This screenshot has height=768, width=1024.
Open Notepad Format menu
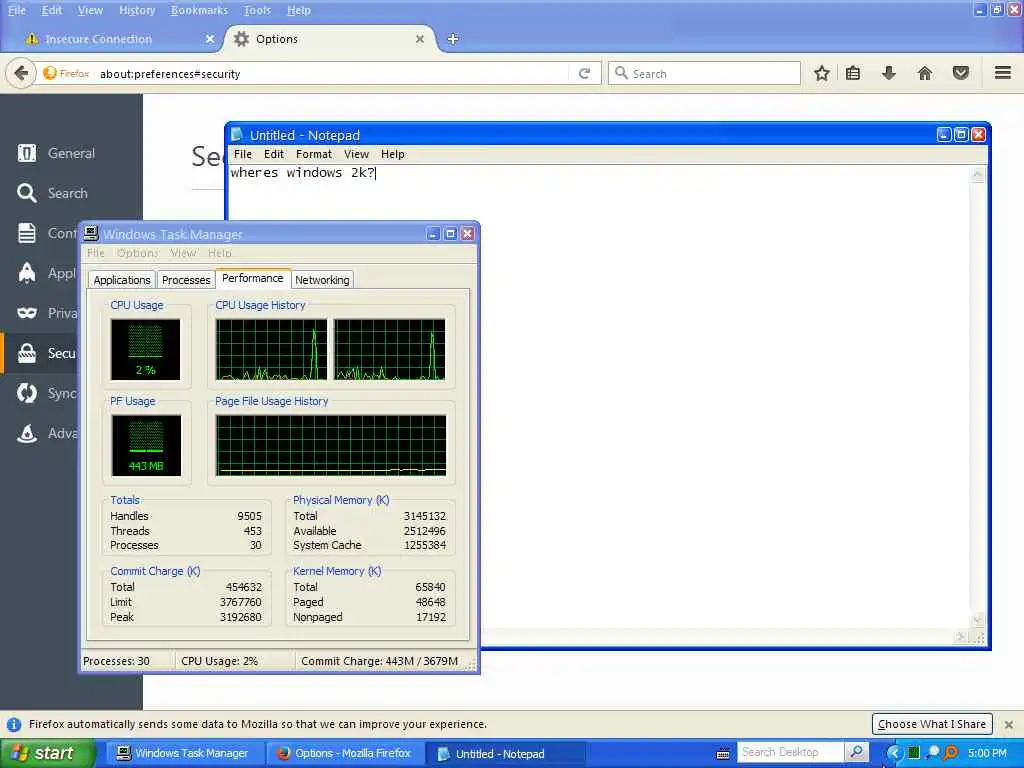(x=313, y=154)
